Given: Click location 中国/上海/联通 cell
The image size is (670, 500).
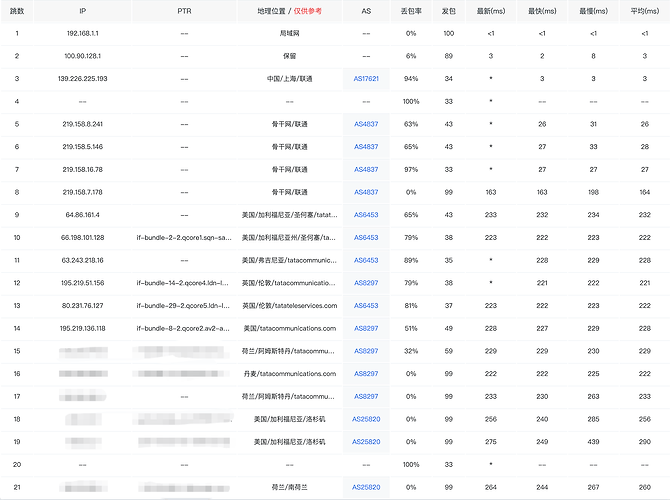Looking at the screenshot, I should pos(289,79).
